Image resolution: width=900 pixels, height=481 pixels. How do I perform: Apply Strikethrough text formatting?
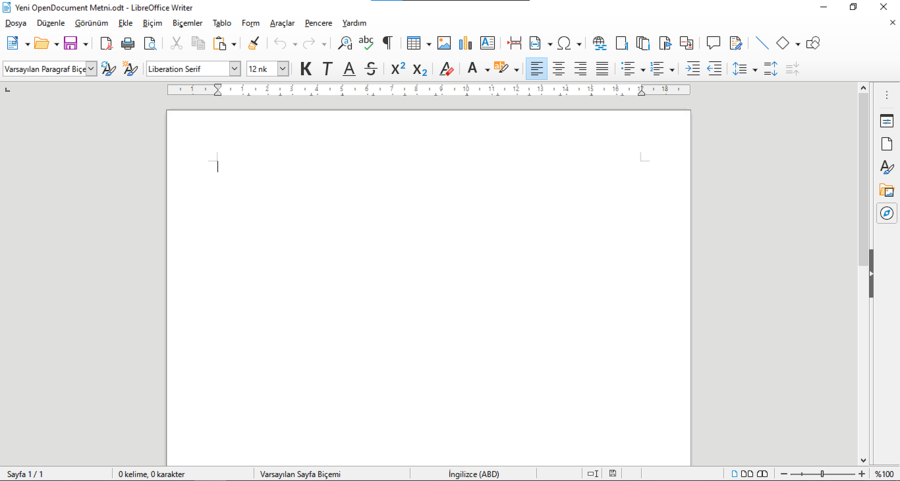click(371, 69)
